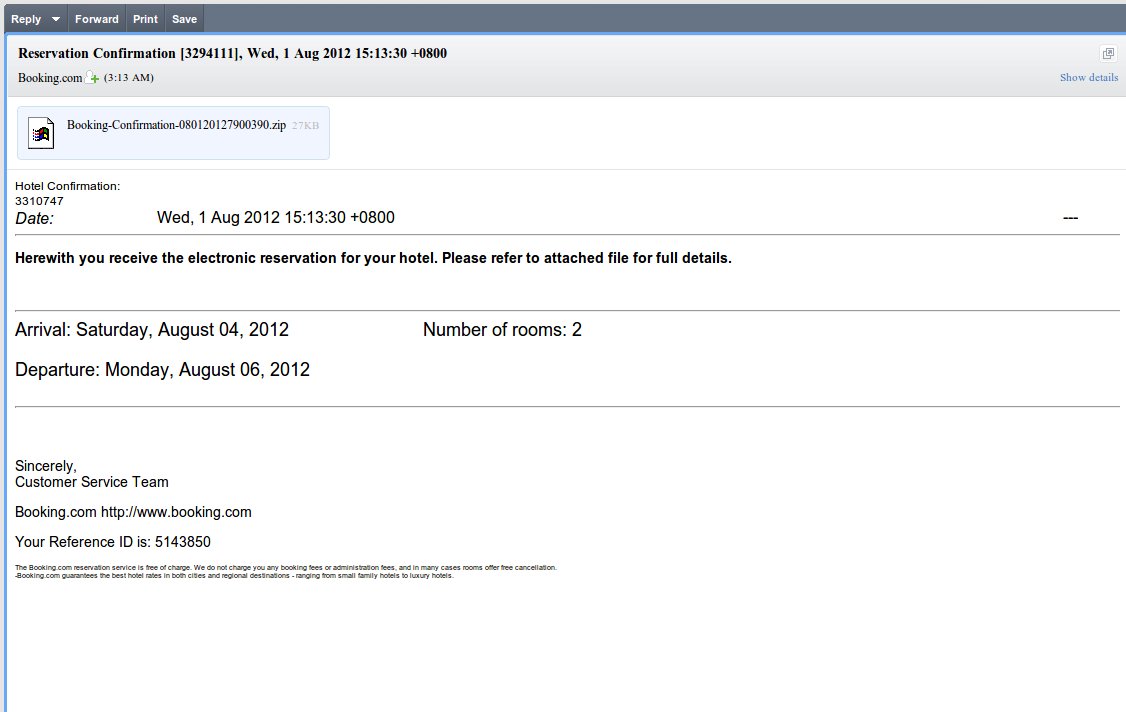The height and width of the screenshot is (712, 1126).
Task: Click the Booking.com sender name
Action: coord(50,78)
